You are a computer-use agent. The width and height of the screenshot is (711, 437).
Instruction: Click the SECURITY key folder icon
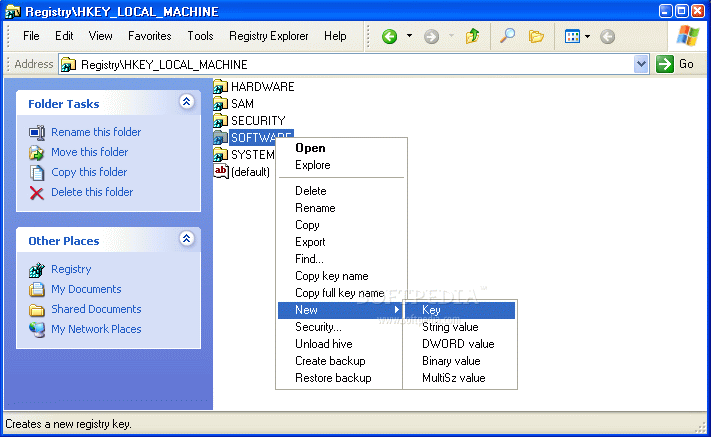pos(220,121)
